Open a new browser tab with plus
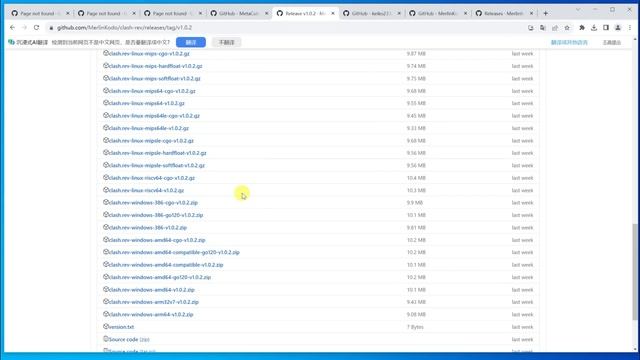Image resolution: width=640 pixels, height=360 pixels. (545, 13)
